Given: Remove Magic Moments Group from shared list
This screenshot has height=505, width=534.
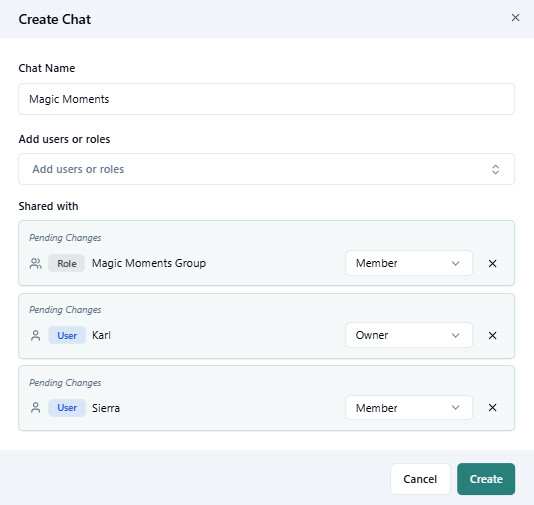Looking at the screenshot, I should coord(492,263).
